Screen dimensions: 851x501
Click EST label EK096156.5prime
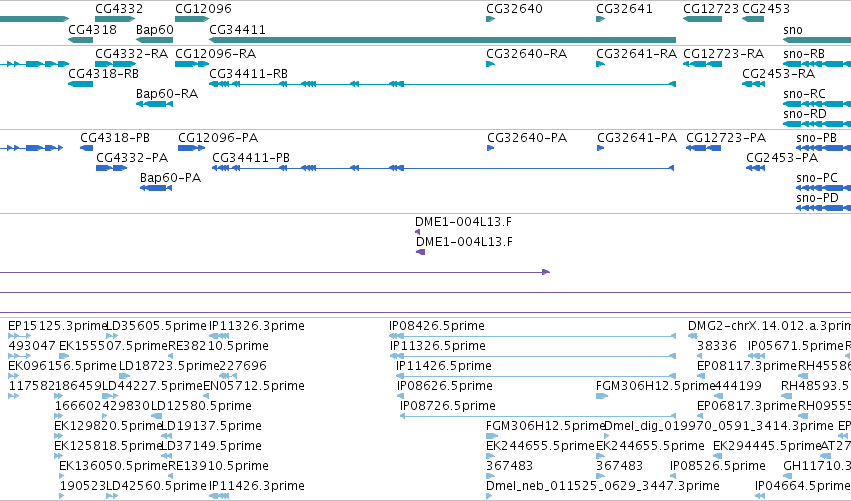62,366
